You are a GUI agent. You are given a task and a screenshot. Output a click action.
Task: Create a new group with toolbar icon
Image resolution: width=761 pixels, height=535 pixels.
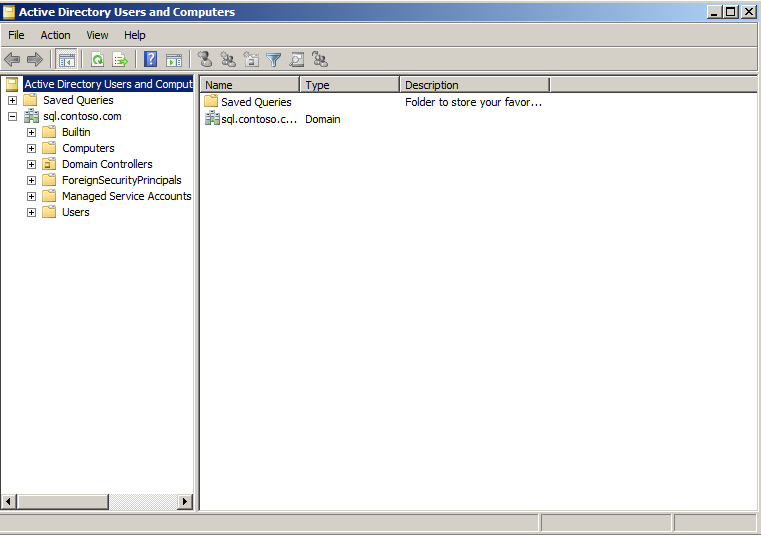pyautogui.click(x=228, y=59)
